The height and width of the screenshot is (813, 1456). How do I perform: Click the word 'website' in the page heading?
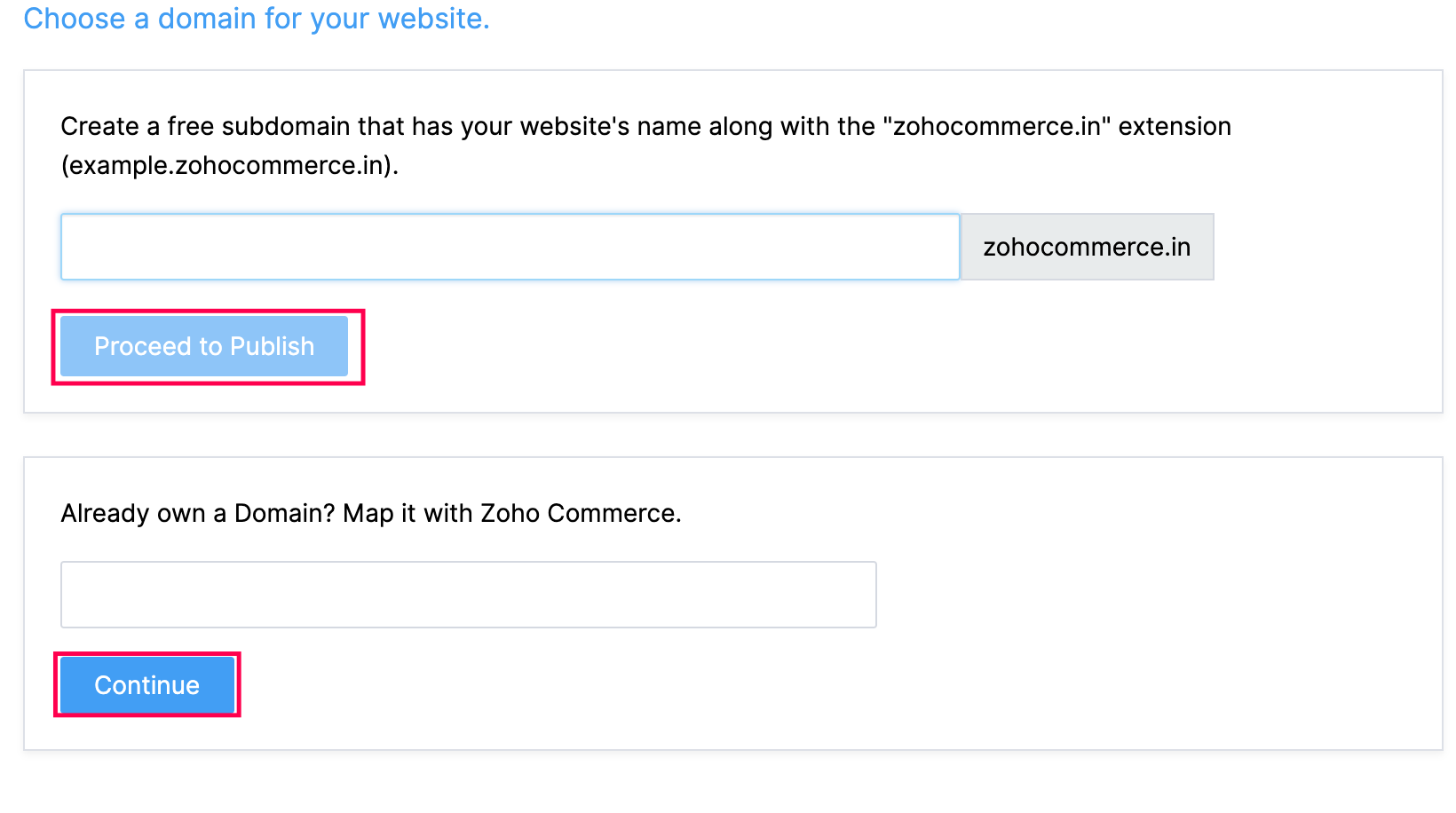pos(430,19)
